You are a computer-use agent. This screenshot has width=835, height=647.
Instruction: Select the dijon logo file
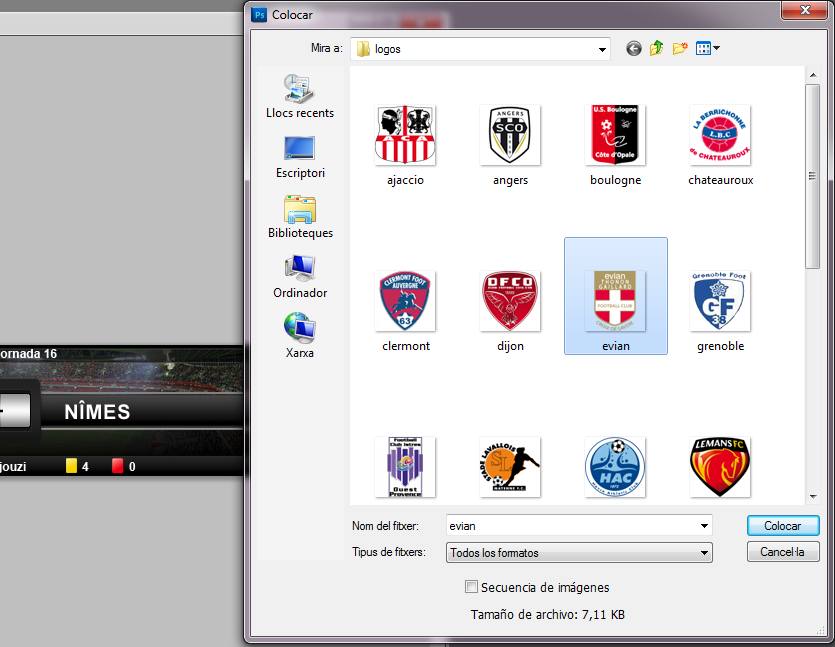click(510, 312)
